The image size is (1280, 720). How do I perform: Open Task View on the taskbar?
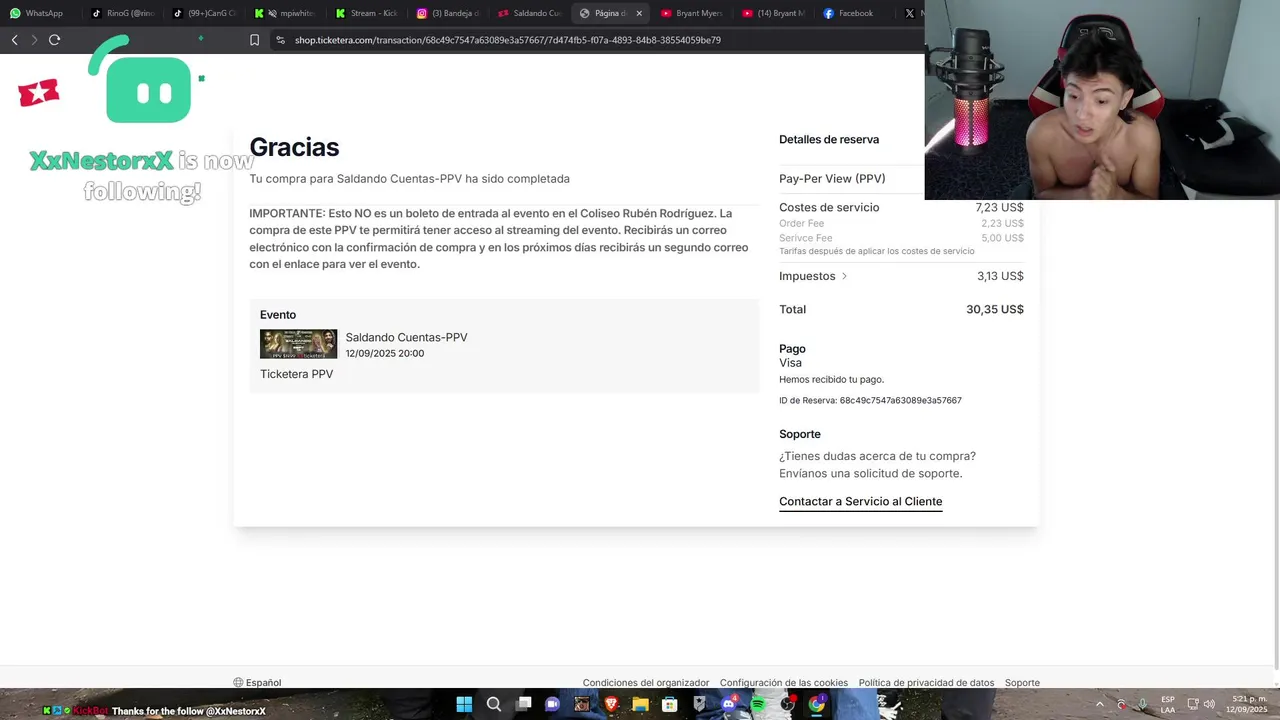tap(523, 704)
